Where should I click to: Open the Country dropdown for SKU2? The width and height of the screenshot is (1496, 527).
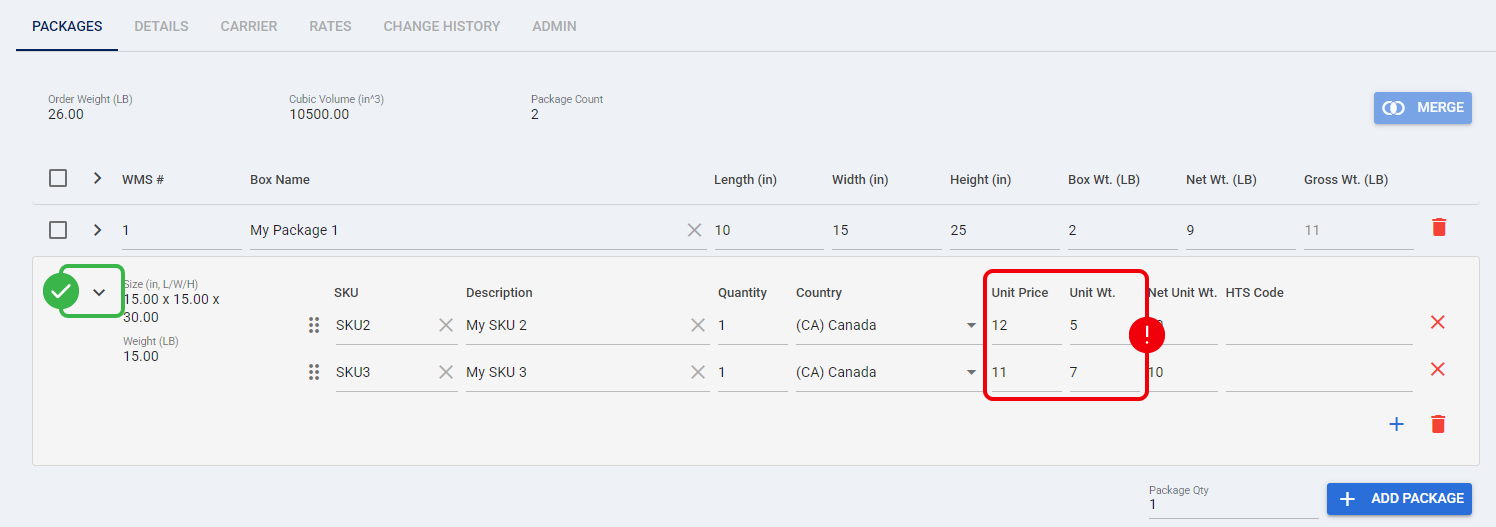(887, 325)
